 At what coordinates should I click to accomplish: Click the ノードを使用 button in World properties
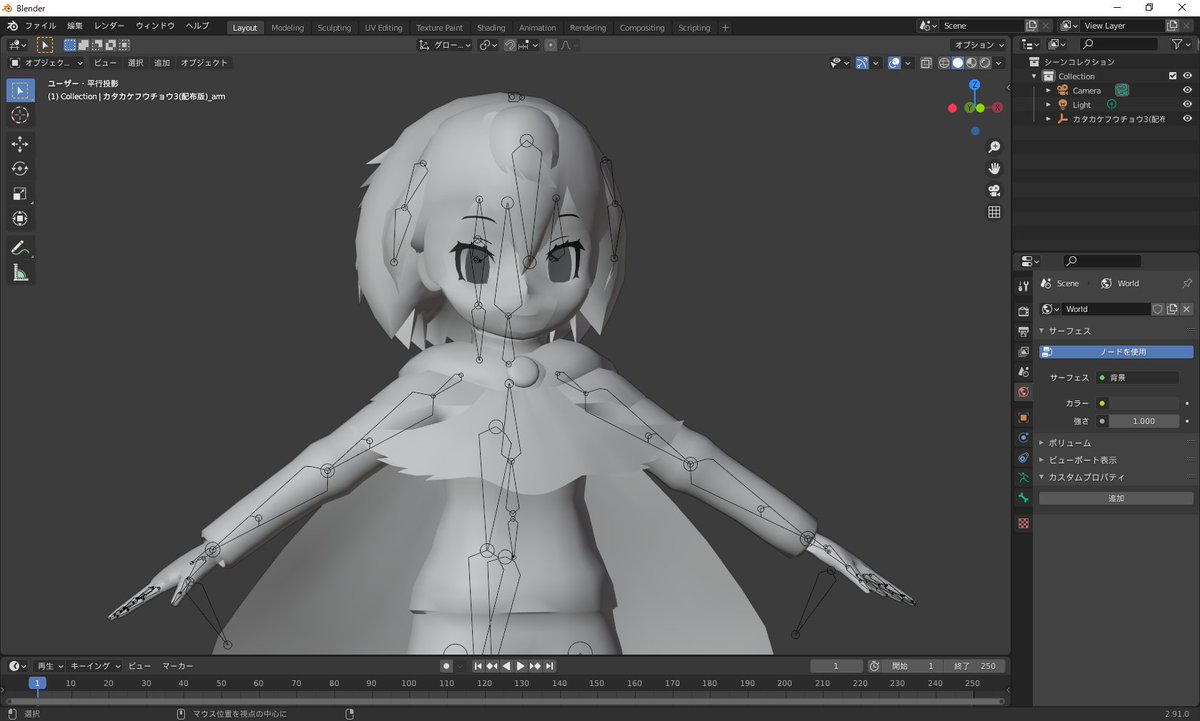coord(1115,351)
